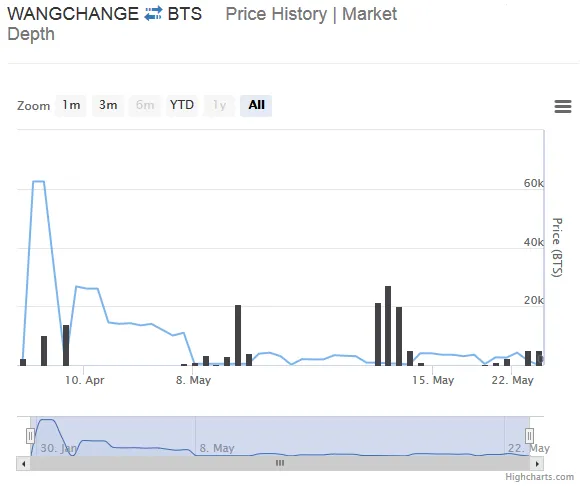
Task: Click the 8. May x-axis label
Action: 193,380
